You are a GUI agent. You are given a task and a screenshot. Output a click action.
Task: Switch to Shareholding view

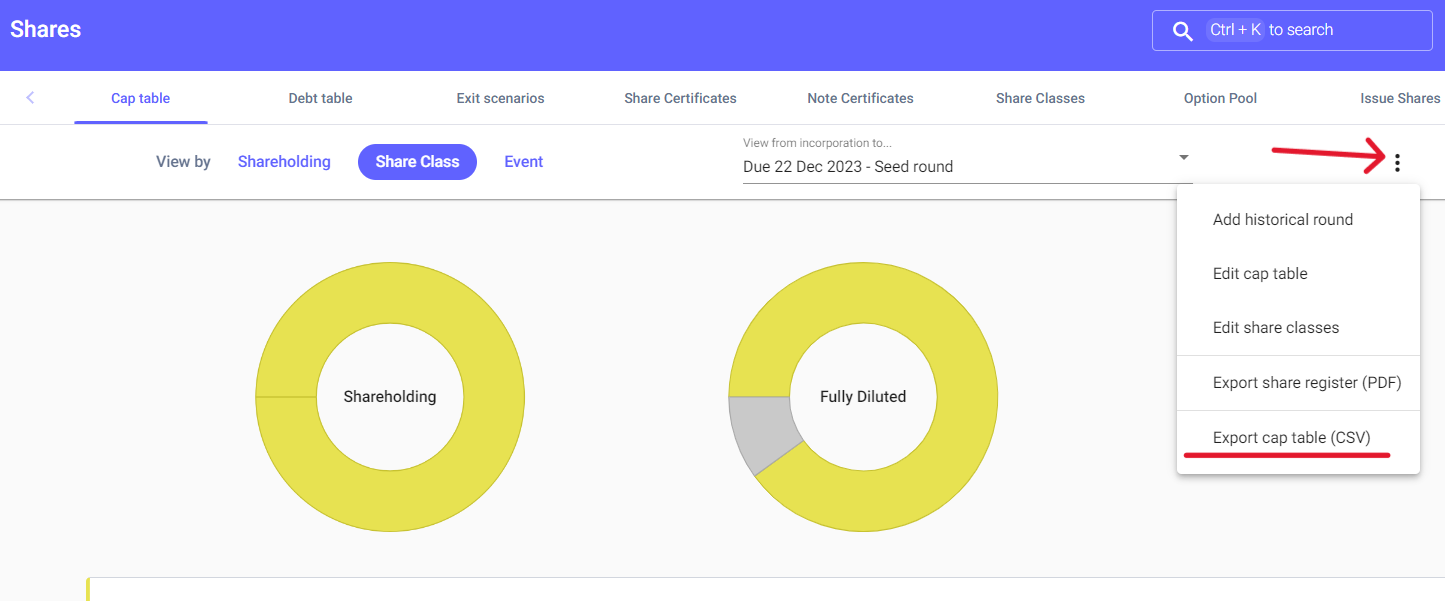tap(284, 162)
